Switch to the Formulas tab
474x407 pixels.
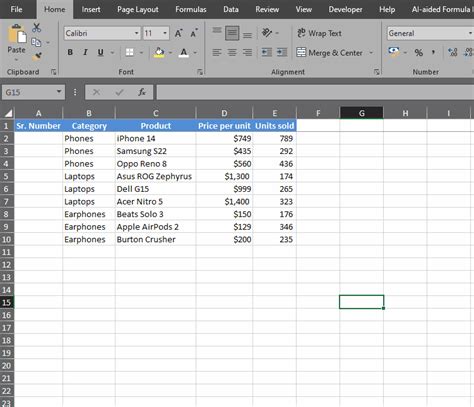coord(191,9)
